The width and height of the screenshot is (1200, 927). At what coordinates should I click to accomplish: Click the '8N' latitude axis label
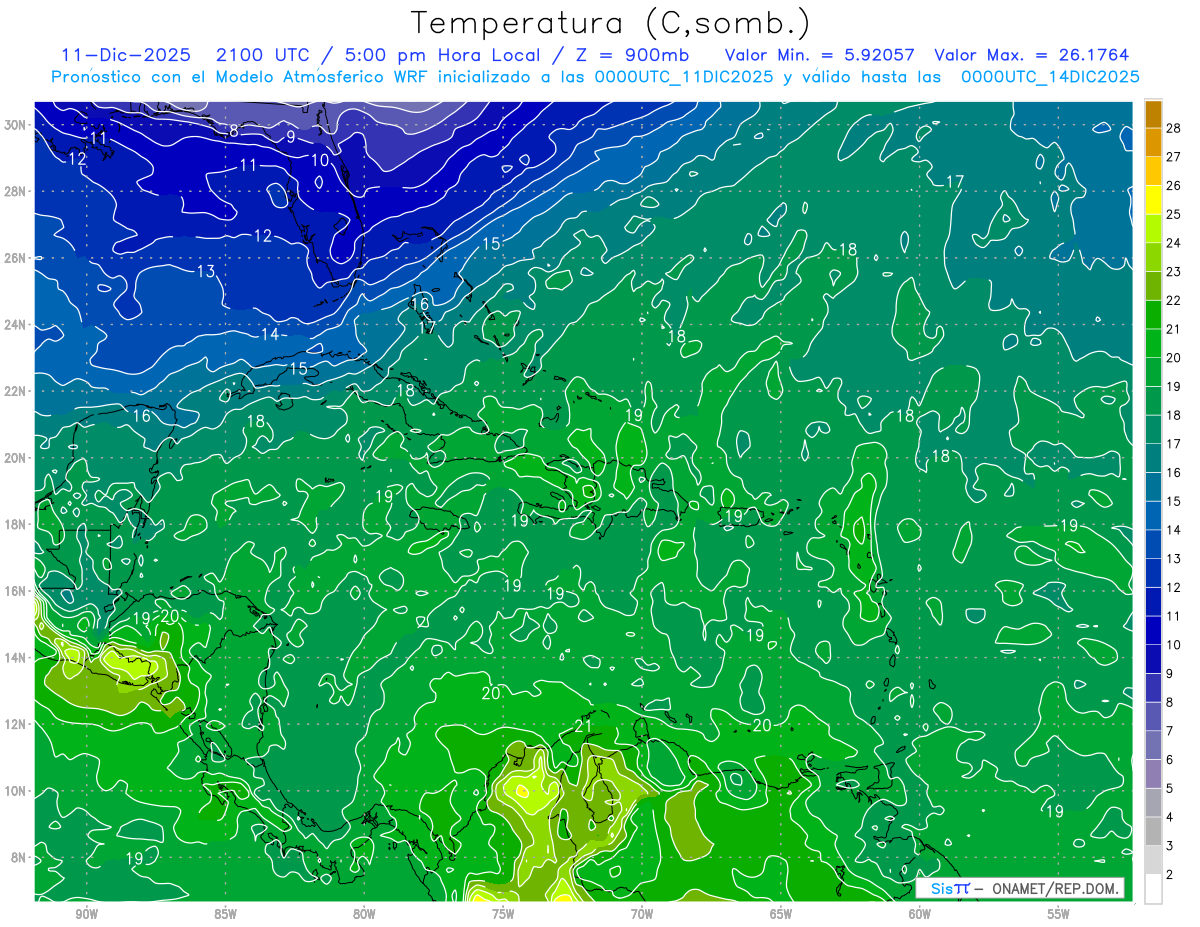20,857
